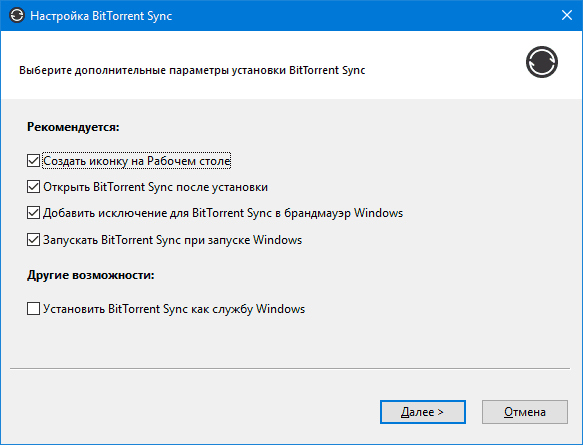
Task: Click the Настройка BitTorrent Sync window title
Action: (101, 16)
